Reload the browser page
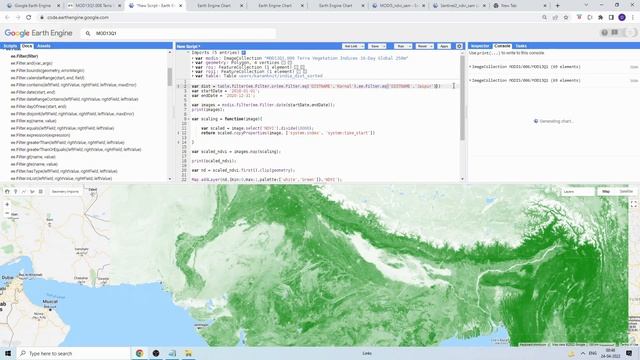This screenshot has width=640, height=360. coord(29,18)
